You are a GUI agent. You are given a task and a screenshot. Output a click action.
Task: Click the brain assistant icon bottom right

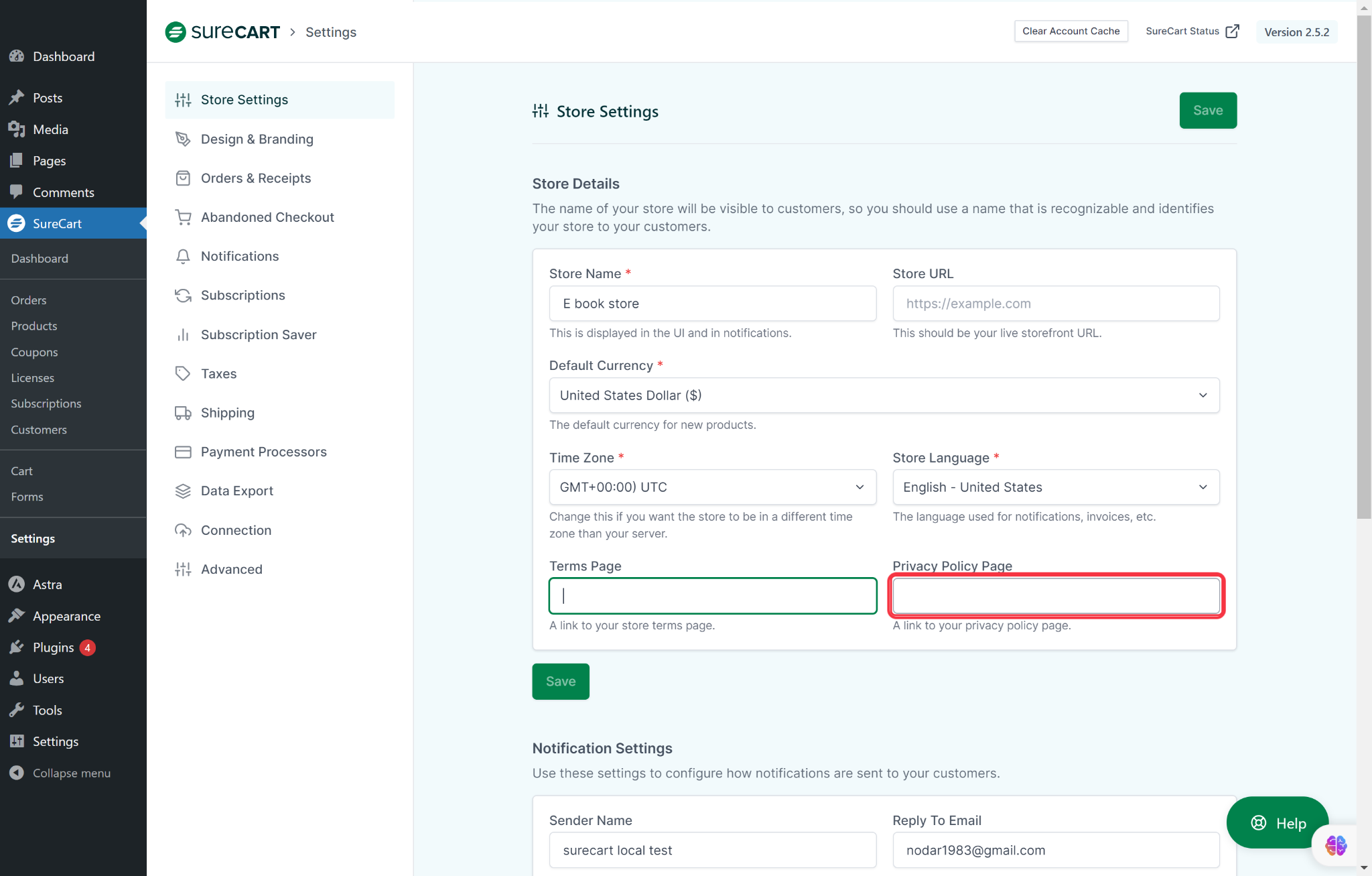point(1335,845)
